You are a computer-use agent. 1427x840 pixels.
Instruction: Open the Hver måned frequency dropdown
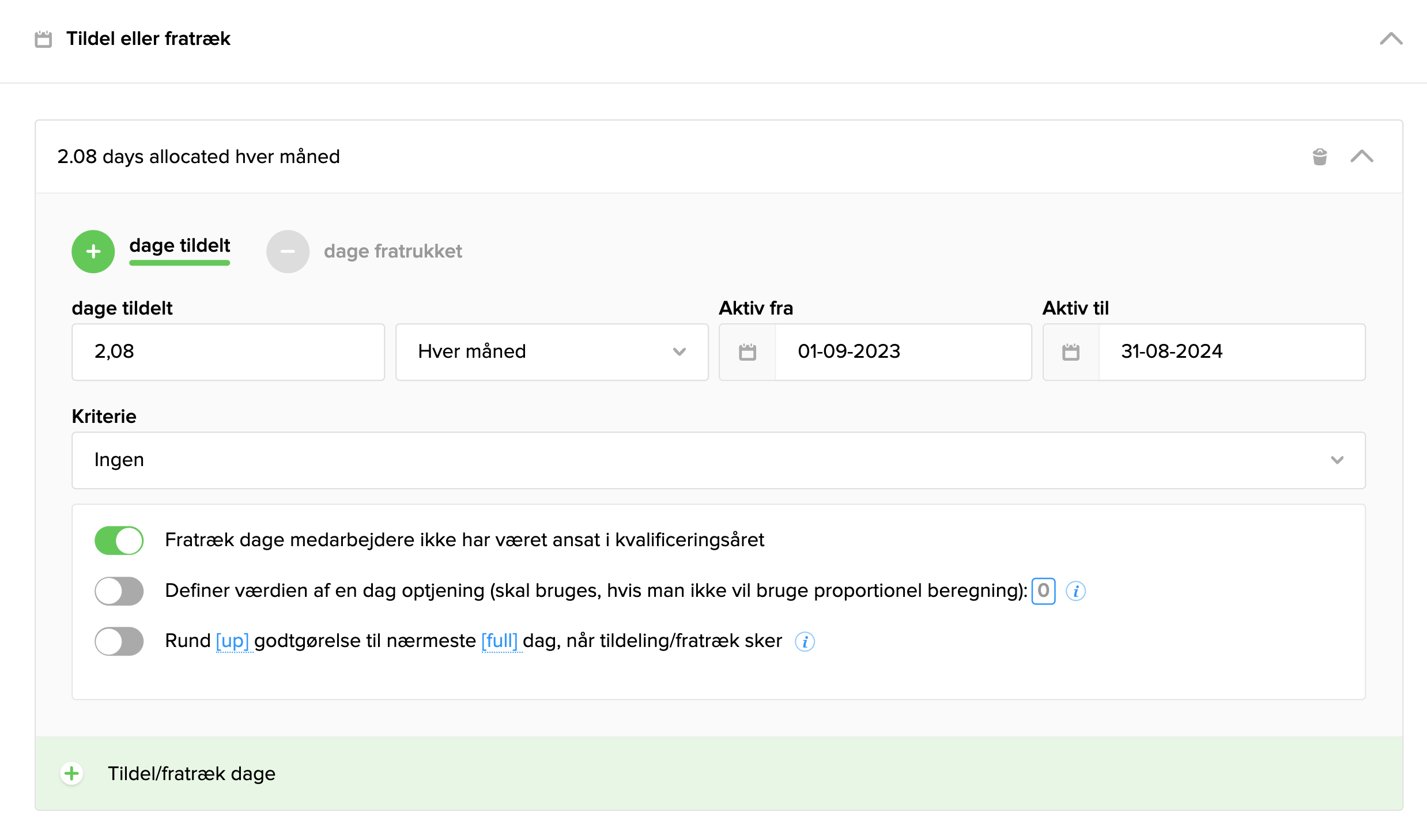[551, 351]
